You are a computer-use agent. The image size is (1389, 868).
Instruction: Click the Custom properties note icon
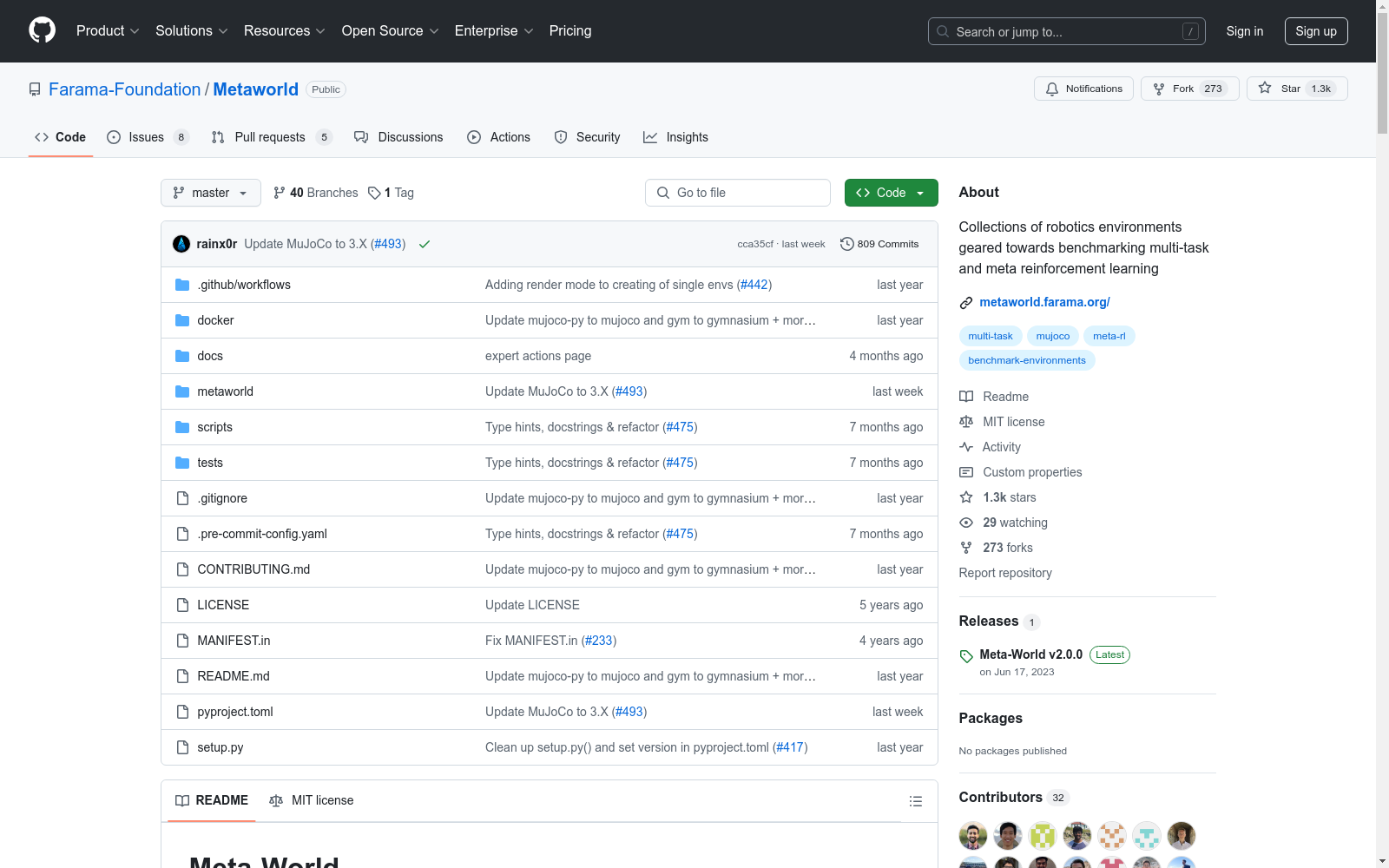tap(966, 472)
